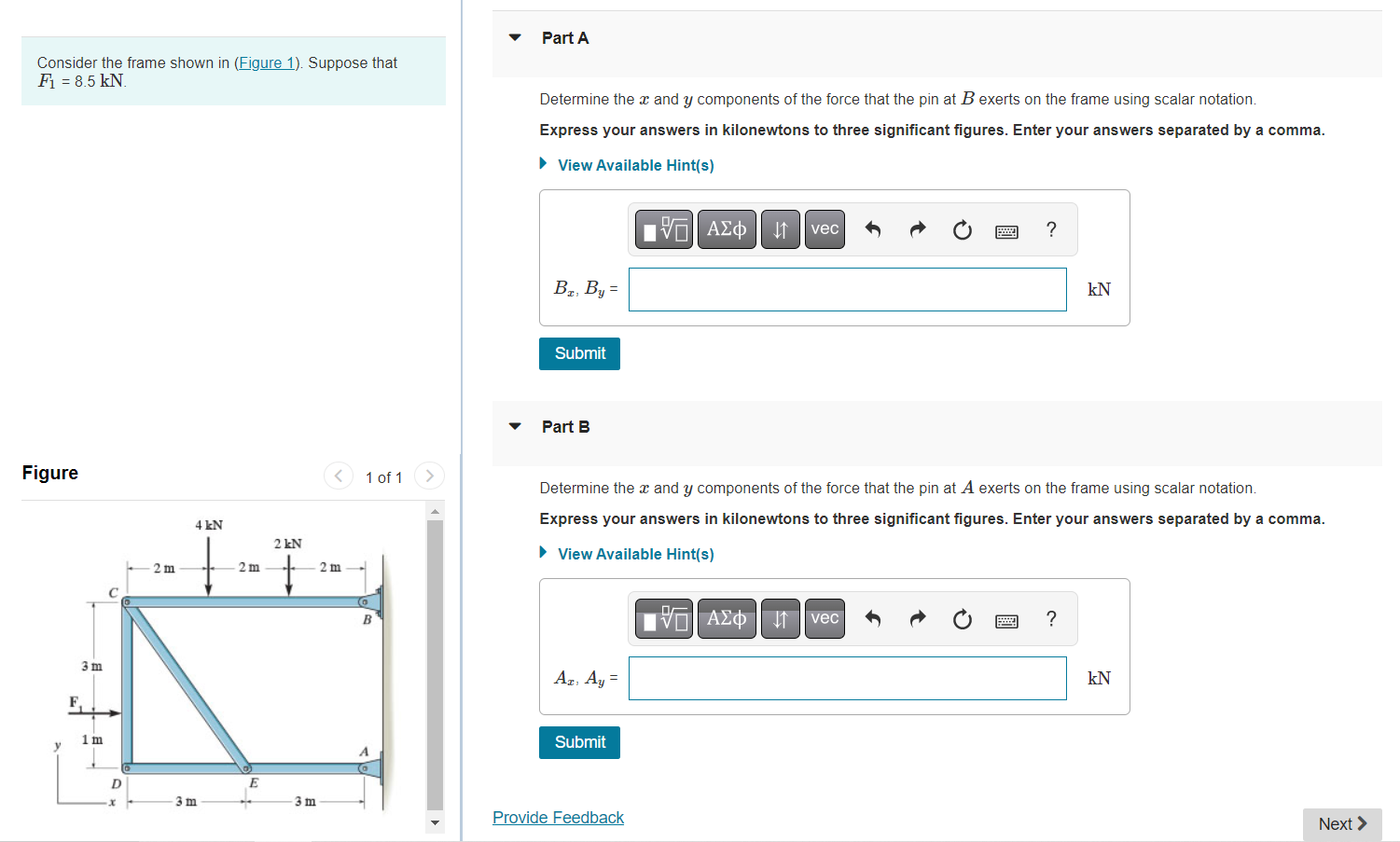Open help question mark in Part B toolbar
The image size is (1400, 842).
click(x=1051, y=618)
